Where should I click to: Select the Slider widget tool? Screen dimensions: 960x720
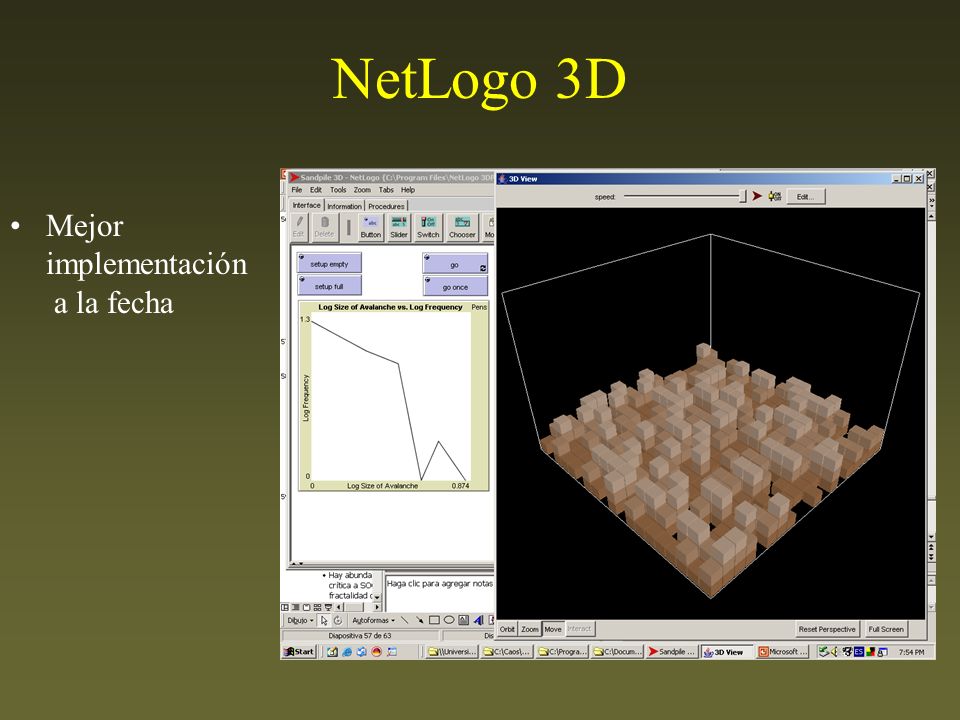(x=399, y=227)
